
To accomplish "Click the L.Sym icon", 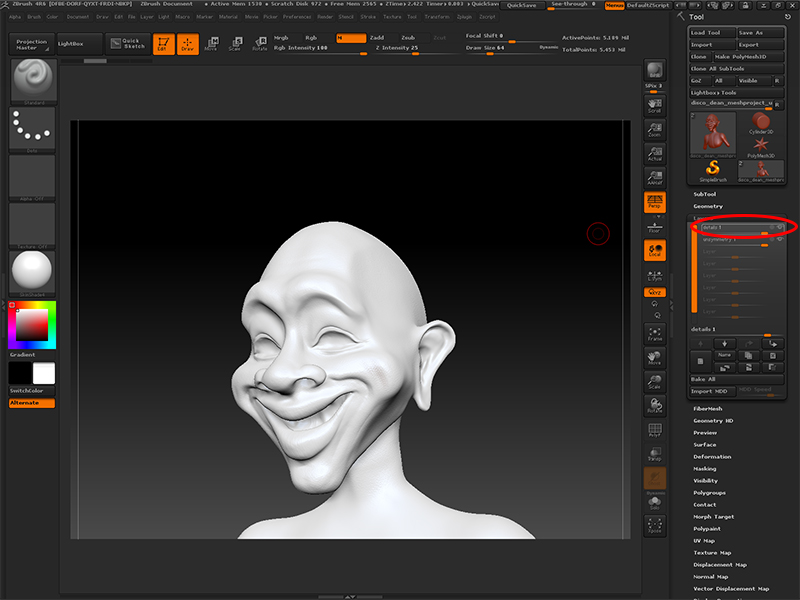I will click(655, 276).
